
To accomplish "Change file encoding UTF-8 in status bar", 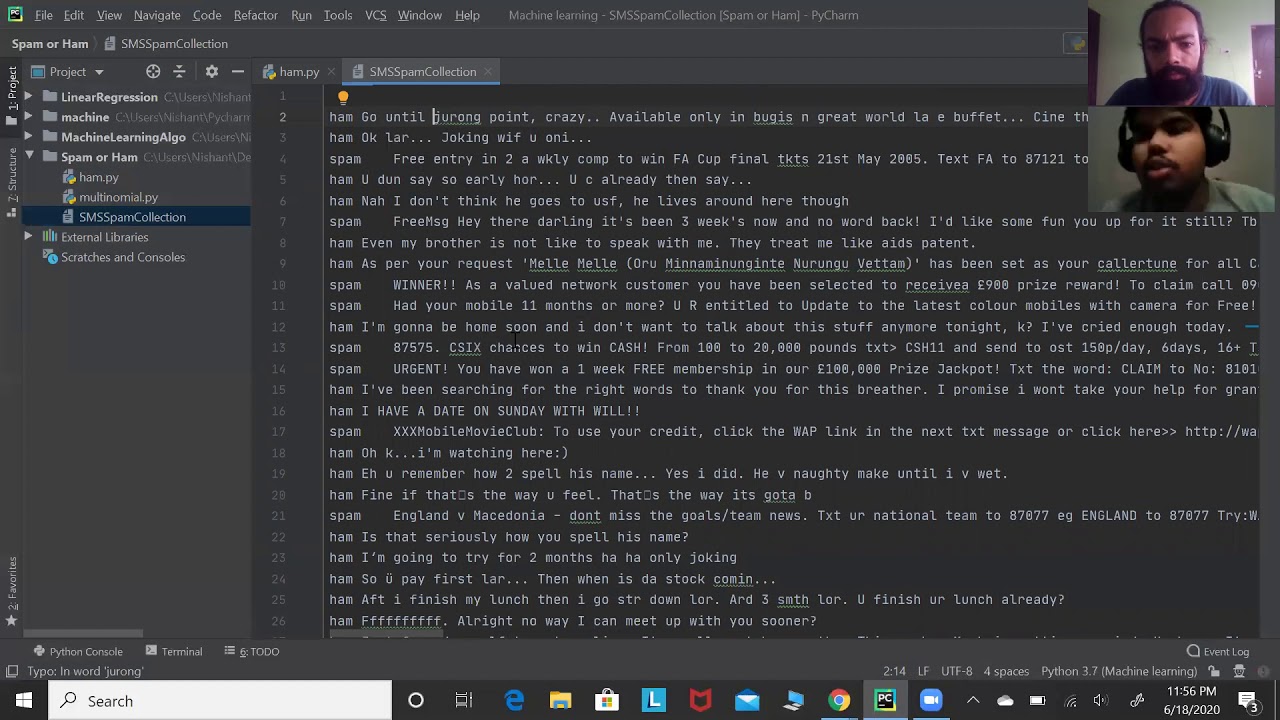I will click(956, 672).
